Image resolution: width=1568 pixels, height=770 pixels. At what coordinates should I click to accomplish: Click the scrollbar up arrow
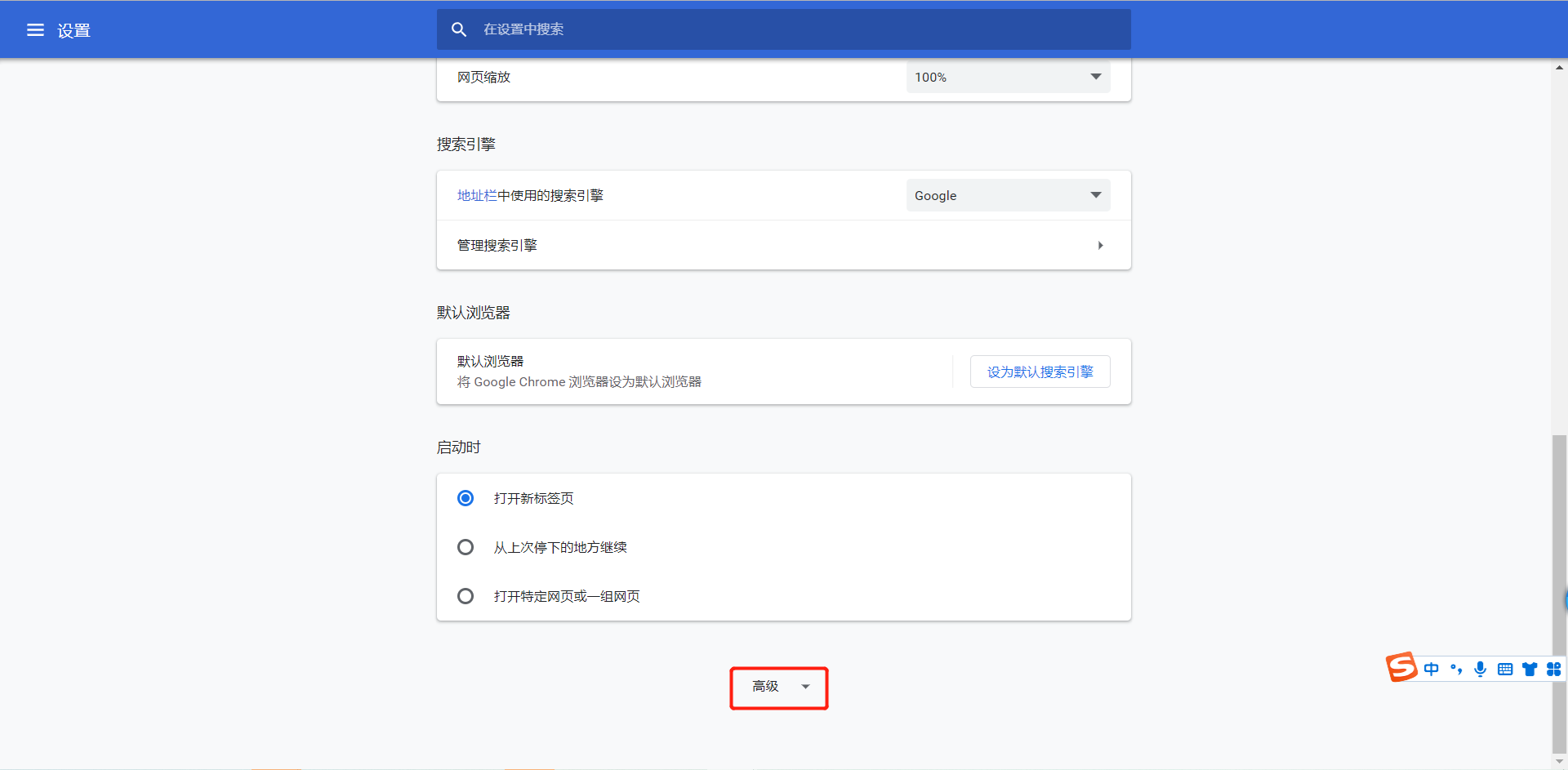pos(1560,69)
